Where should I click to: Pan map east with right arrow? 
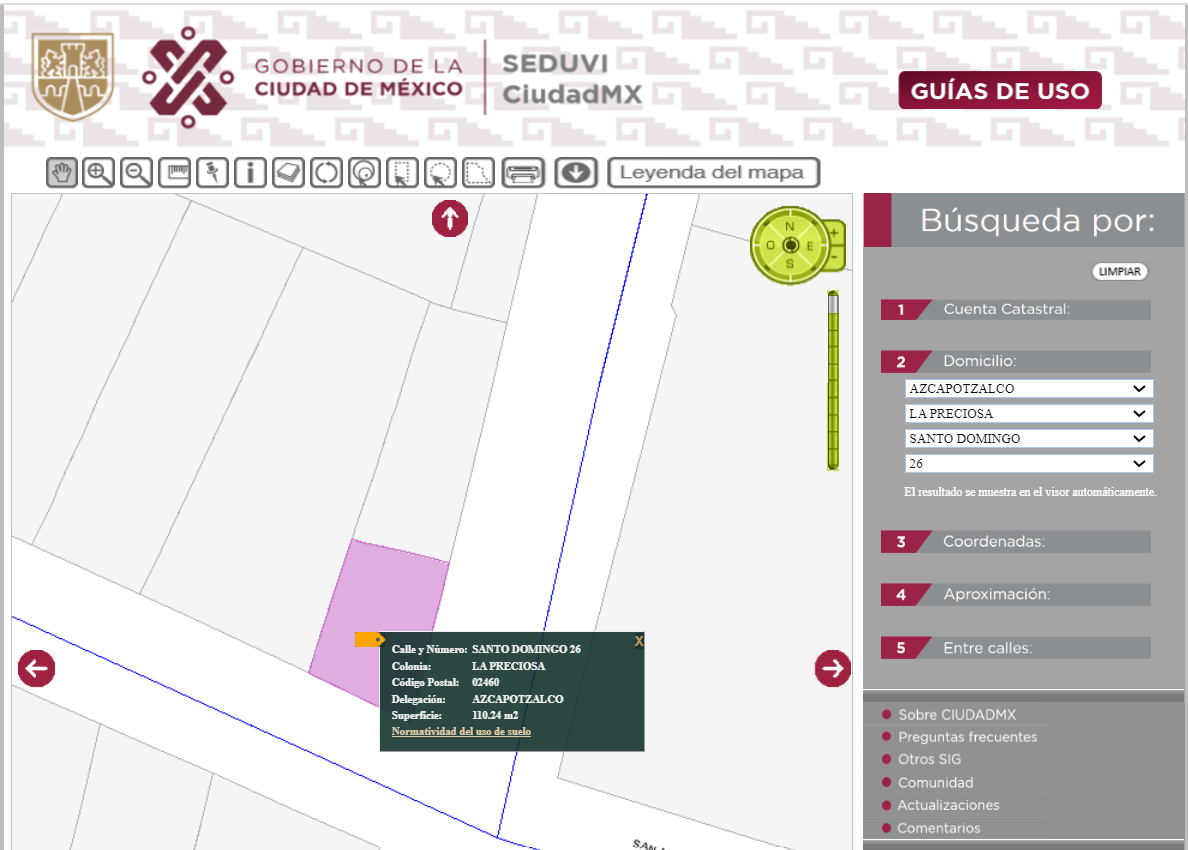(x=833, y=668)
